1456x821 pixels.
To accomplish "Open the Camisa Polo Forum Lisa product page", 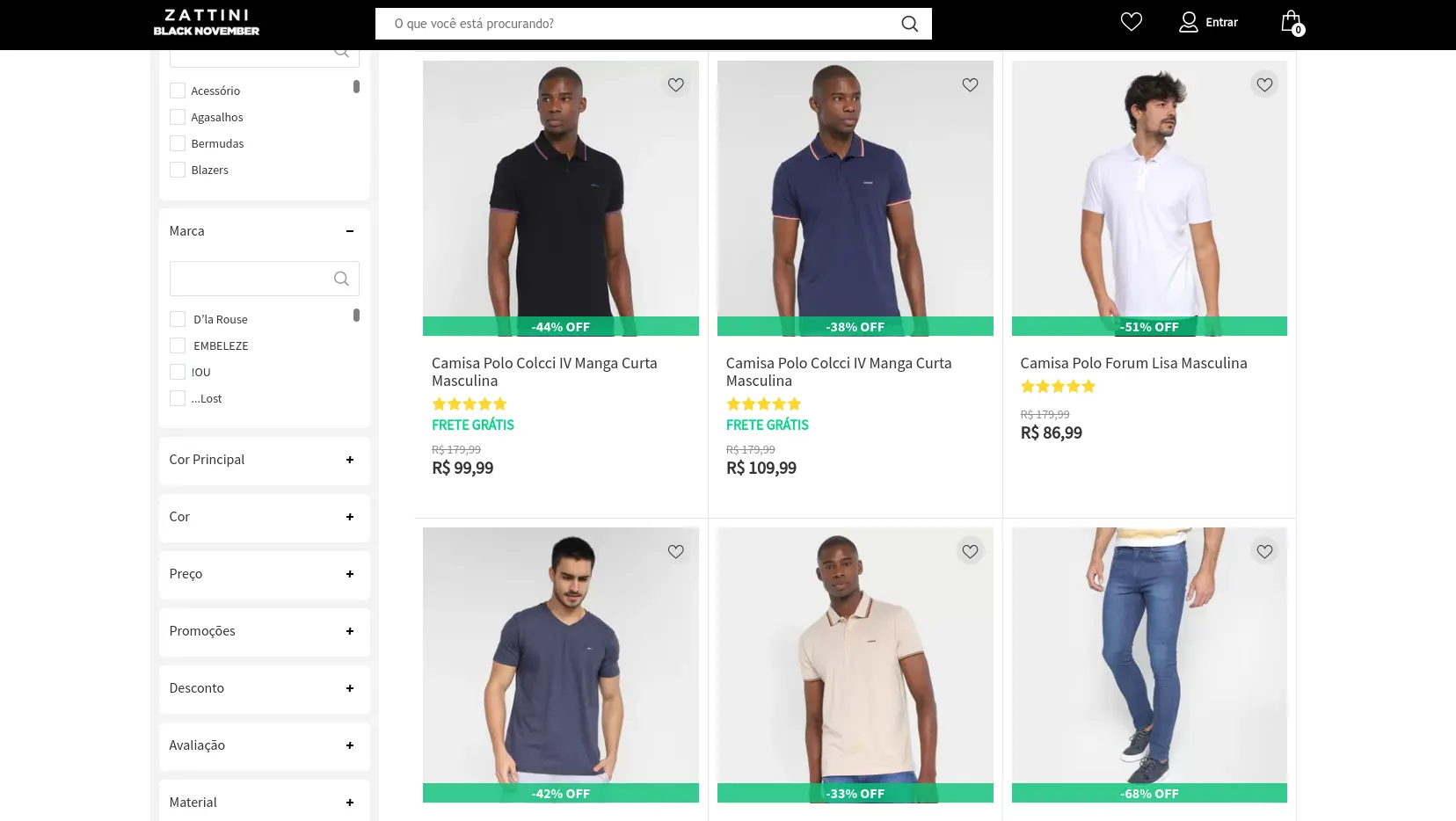I will point(1133,362).
